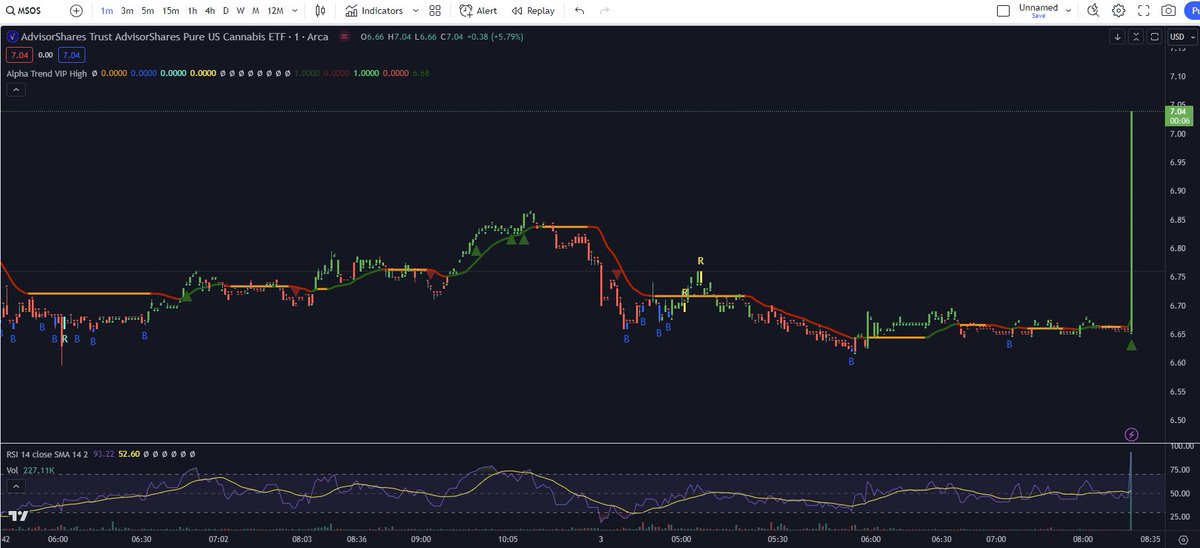The width and height of the screenshot is (1200, 548).
Task: Select the Alpha Trend VIP High indicator legend
Action: 46,73
